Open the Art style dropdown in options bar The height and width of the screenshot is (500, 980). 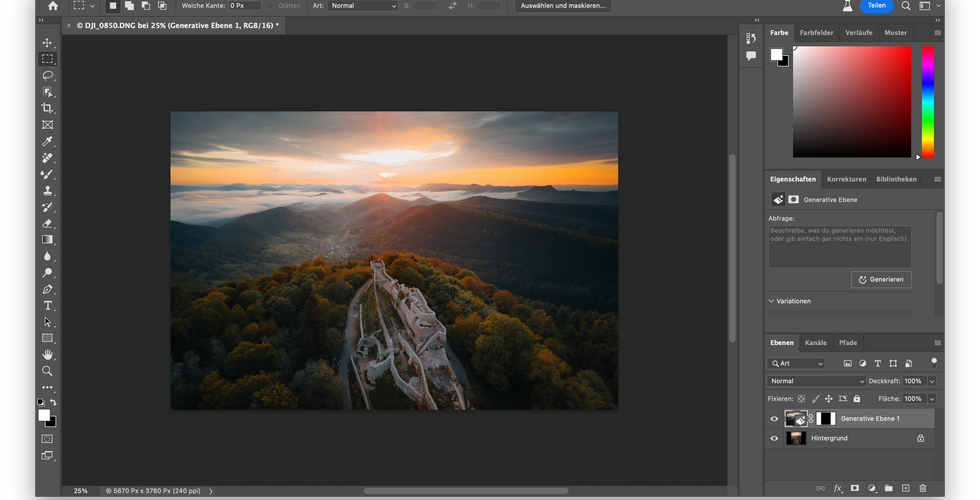click(x=363, y=6)
